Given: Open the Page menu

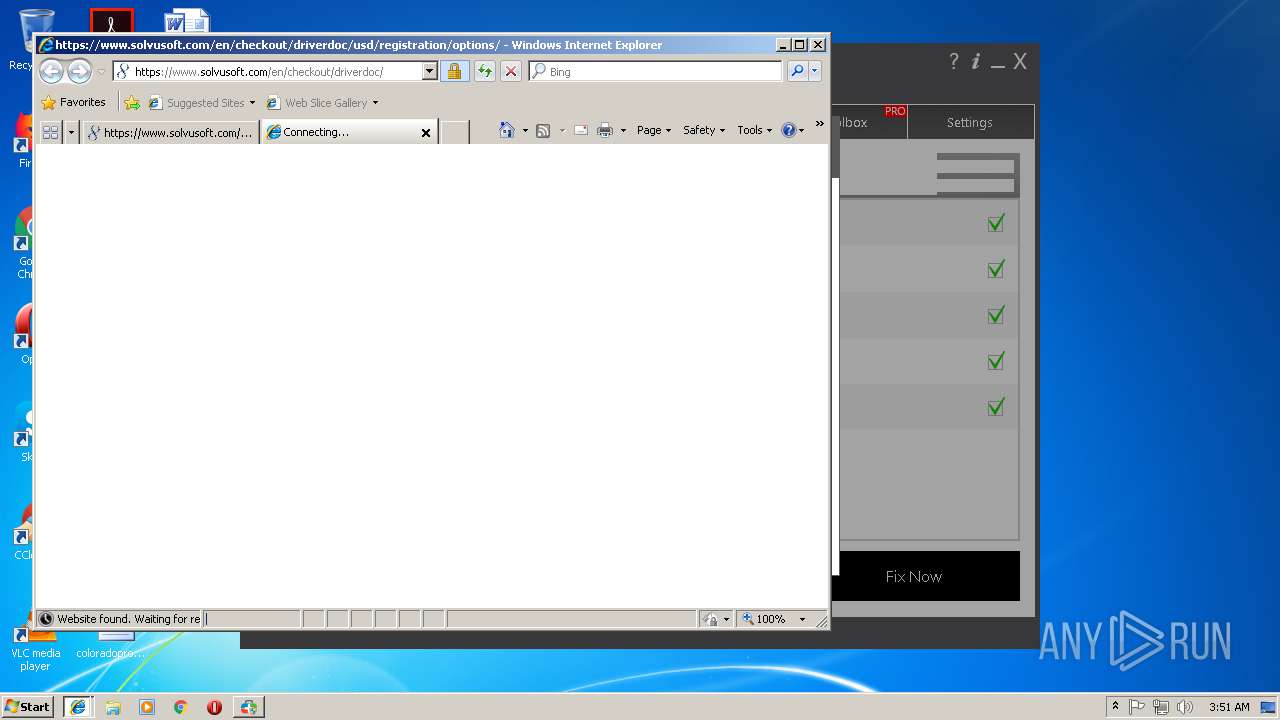Looking at the screenshot, I should (654, 130).
